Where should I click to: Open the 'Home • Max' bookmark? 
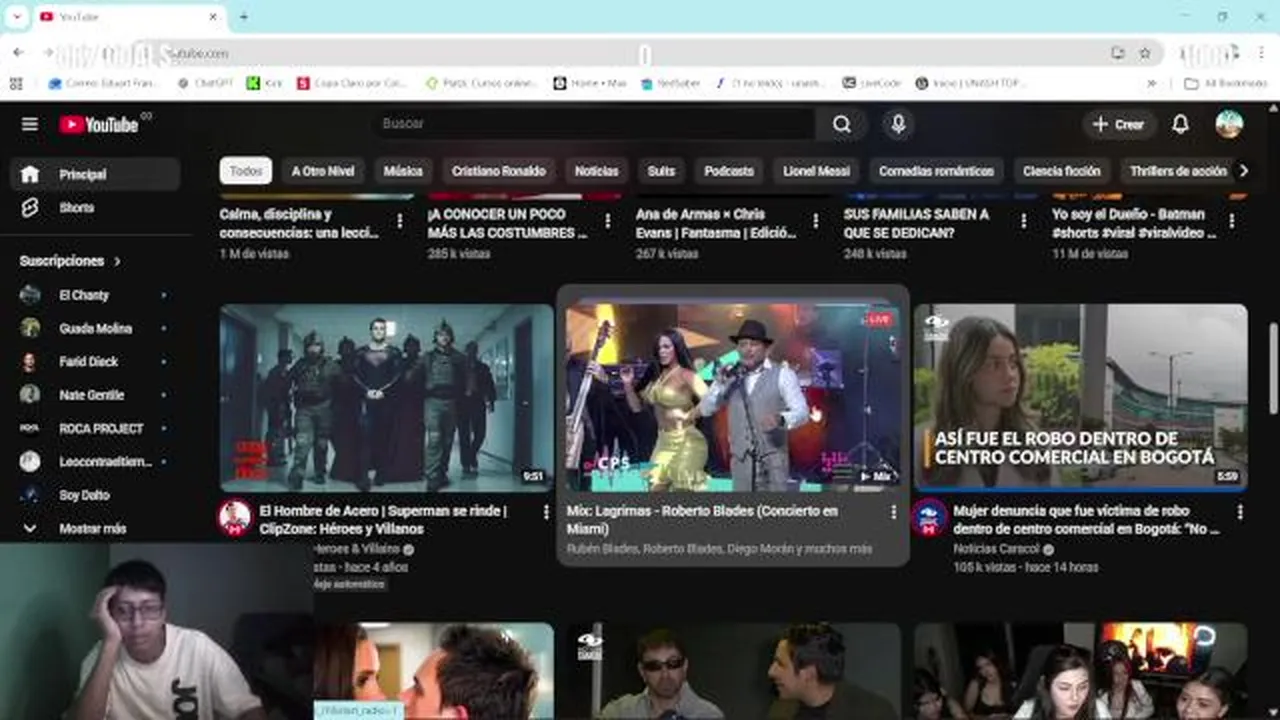pos(590,83)
